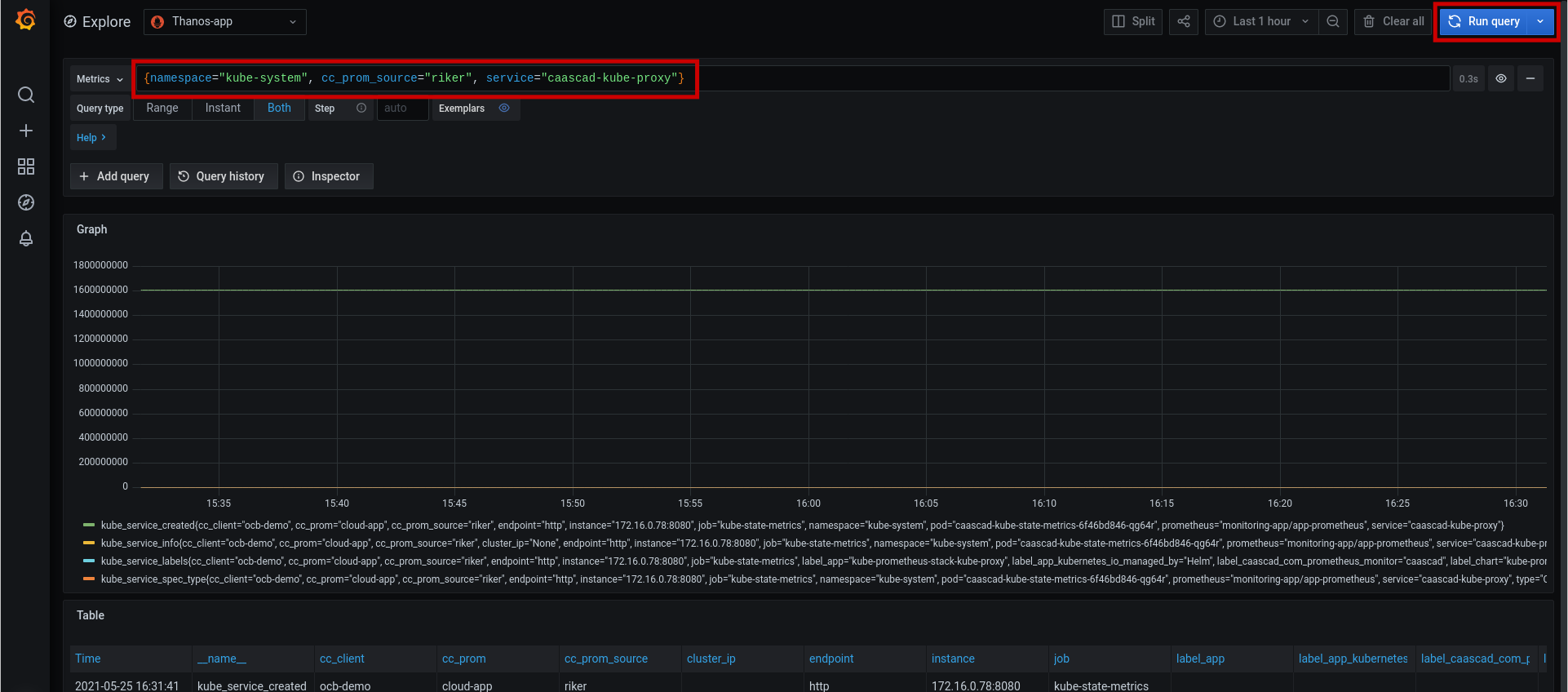1568x692 pixels.
Task: Toggle the Exemplars eye switch
Action: 504,108
